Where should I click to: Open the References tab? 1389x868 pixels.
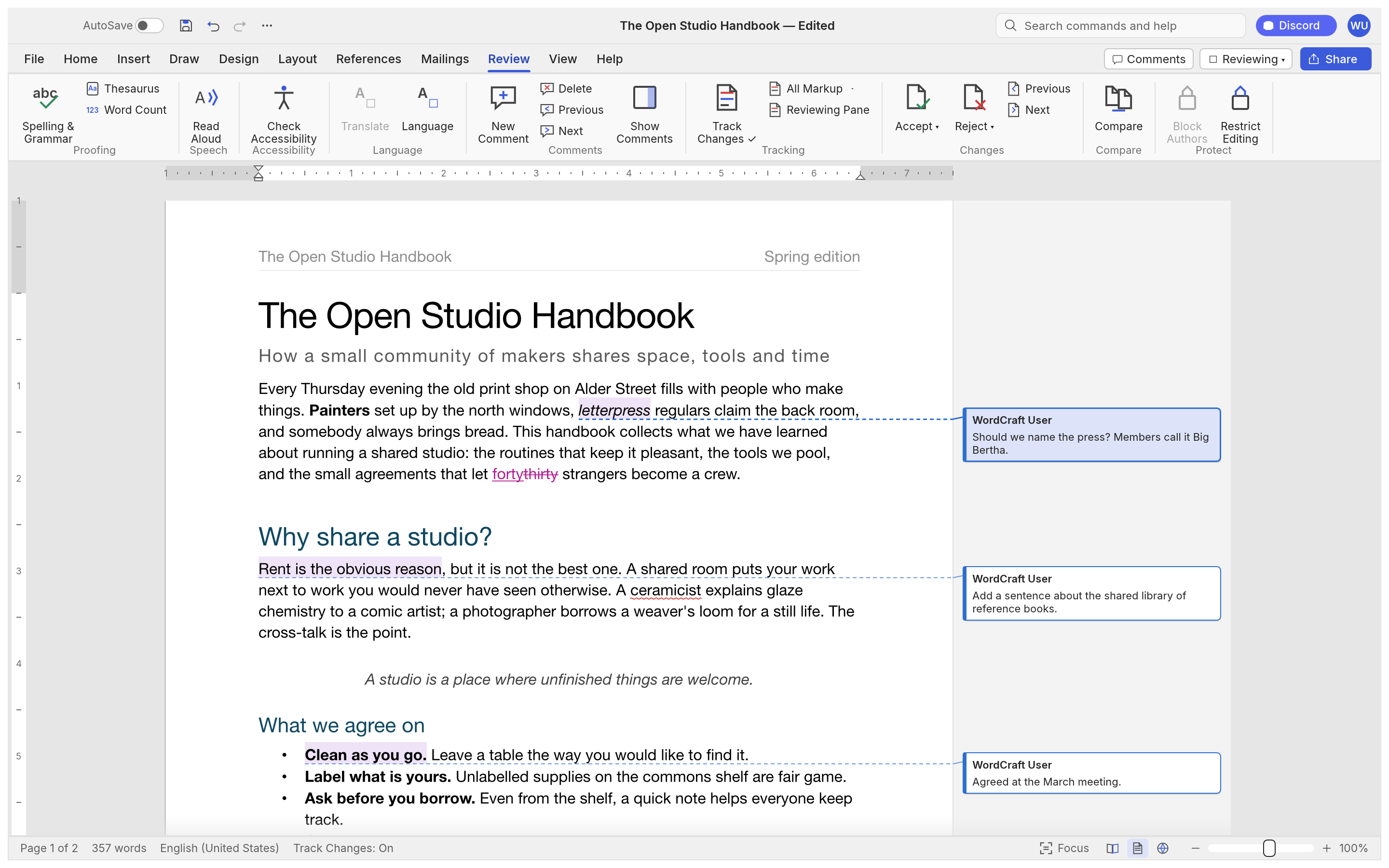(368, 58)
